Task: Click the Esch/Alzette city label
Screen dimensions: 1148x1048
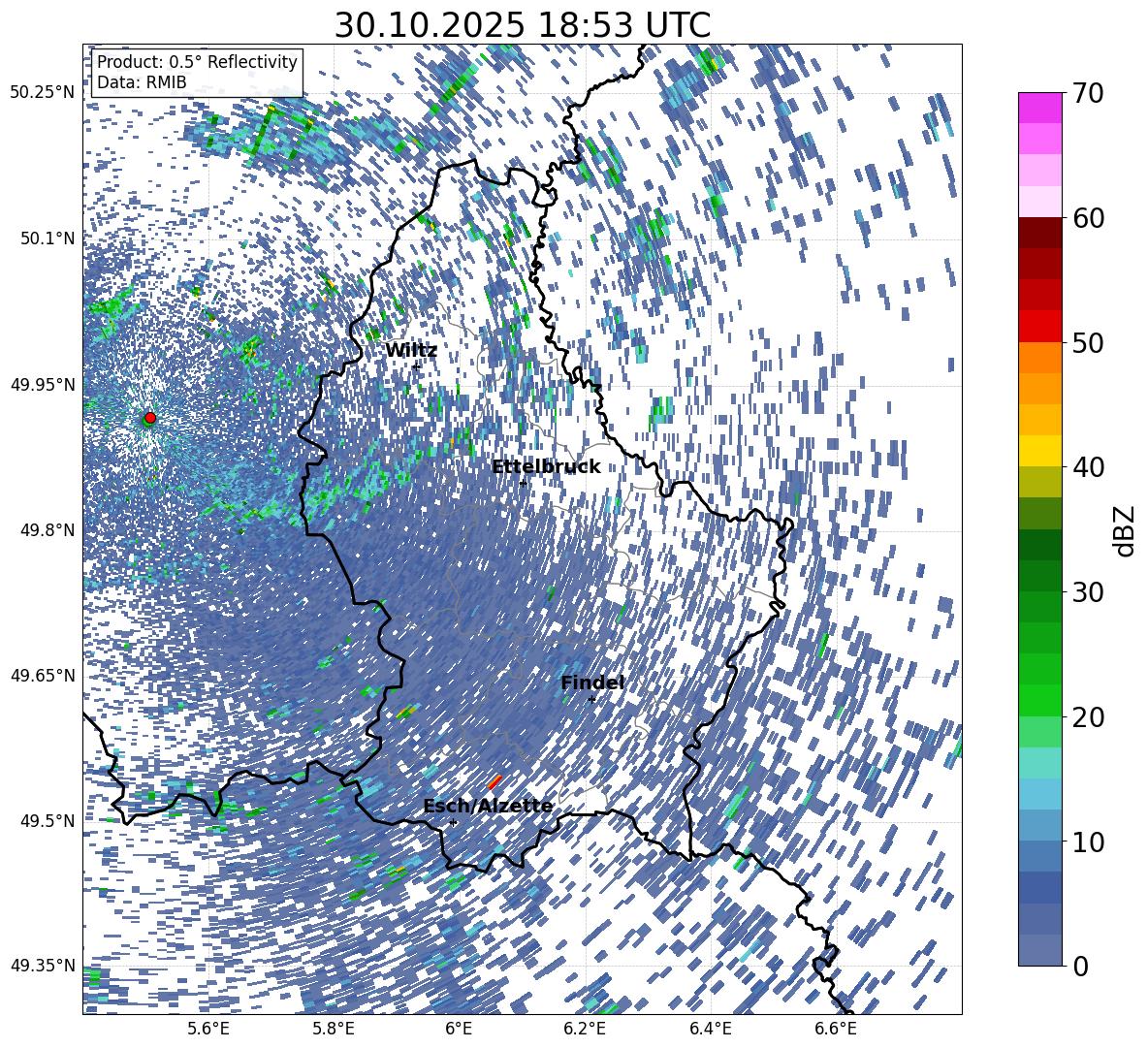Action: point(488,806)
